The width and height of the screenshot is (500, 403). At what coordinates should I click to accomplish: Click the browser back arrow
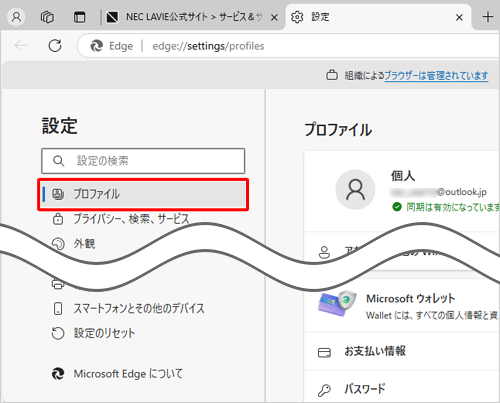click(21, 46)
